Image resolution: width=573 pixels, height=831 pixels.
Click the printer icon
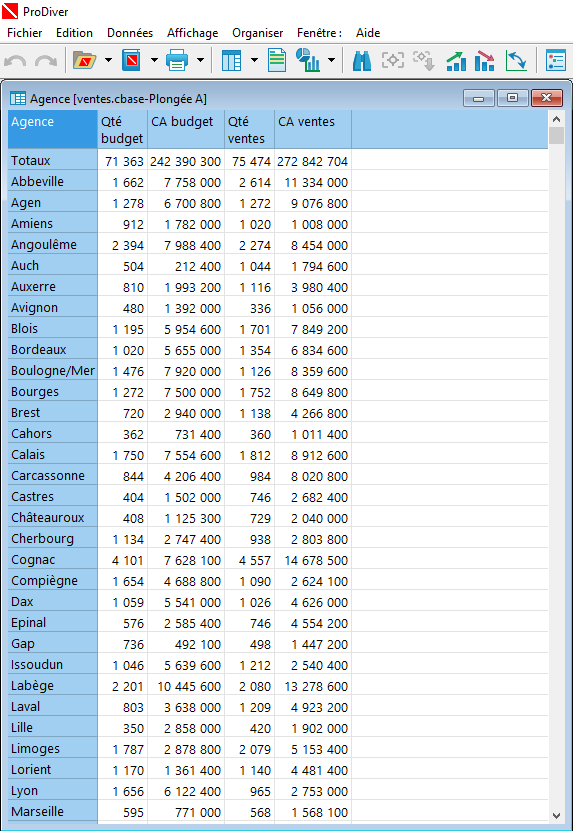(x=177, y=60)
